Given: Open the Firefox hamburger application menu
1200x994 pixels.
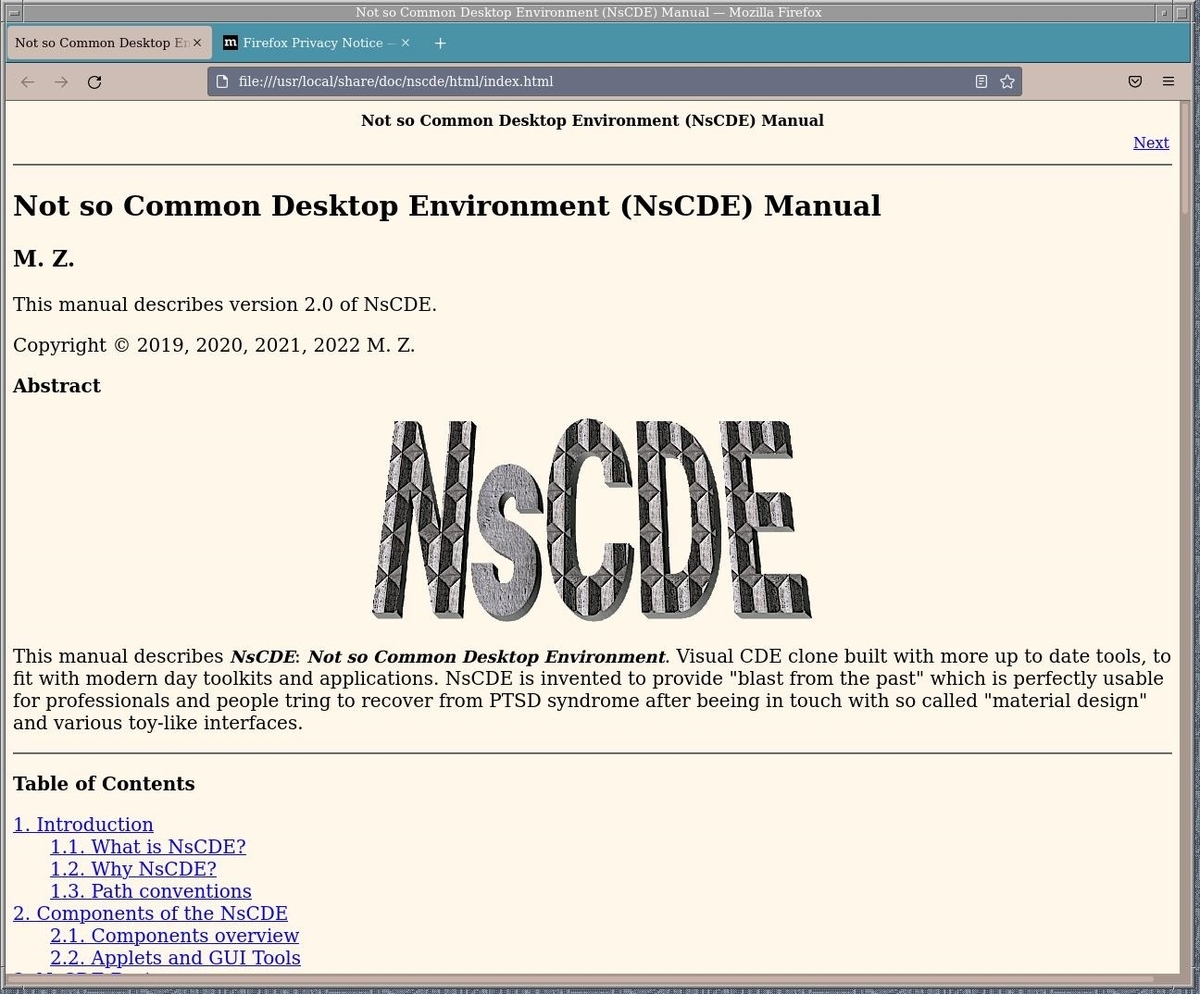Looking at the screenshot, I should 1168,82.
